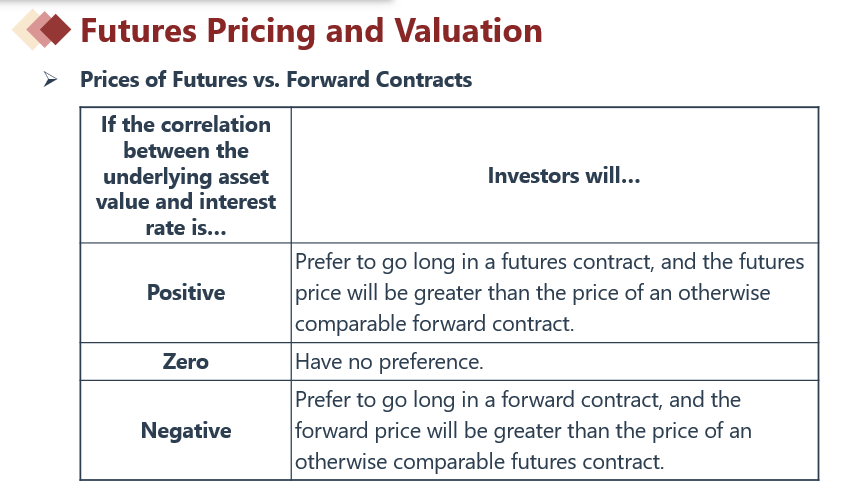Screen dimensions: 848x501
Task: Click the "If the correlation" header line
Action: (186, 125)
